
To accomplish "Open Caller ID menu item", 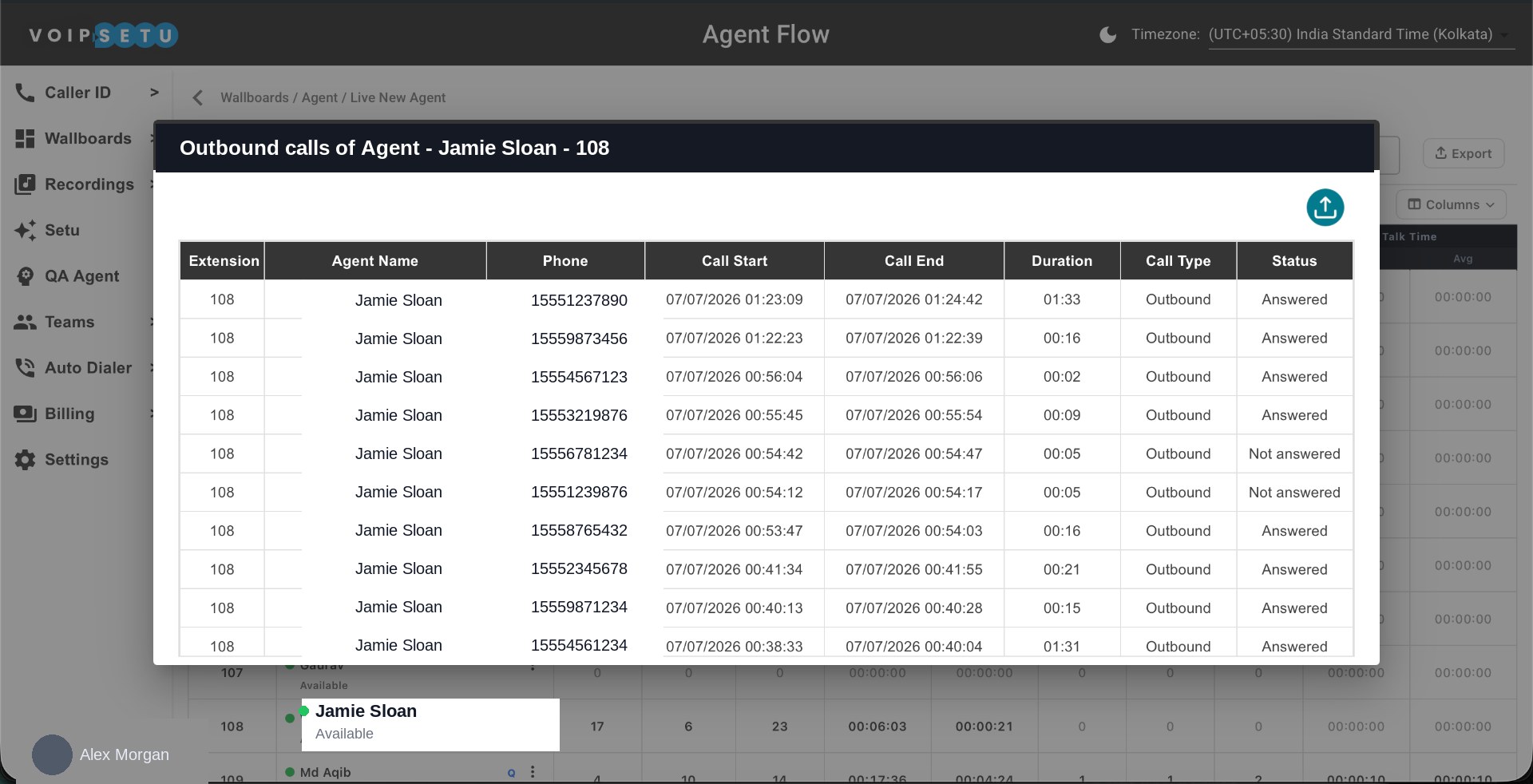I will click(77, 93).
